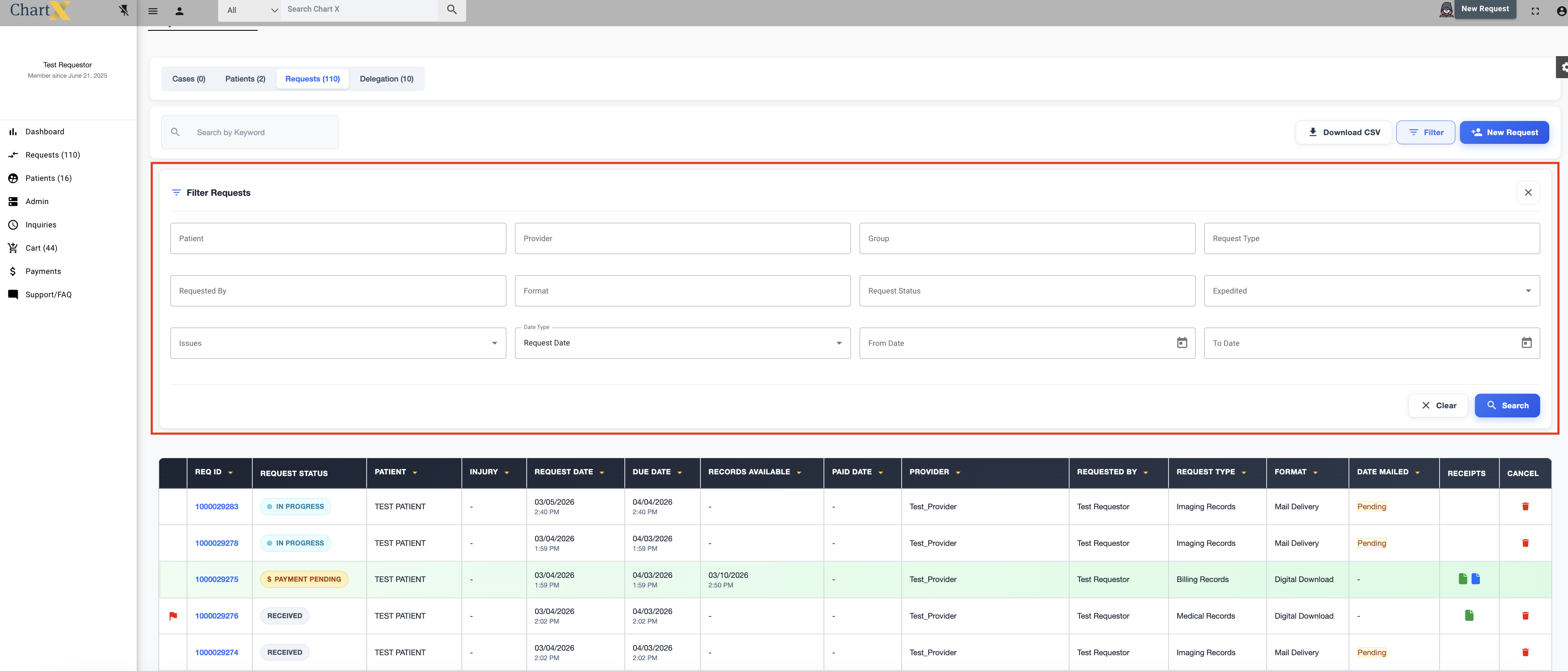1568x671 pixels.
Task: Open the From Date calendar icon
Action: click(x=1181, y=343)
